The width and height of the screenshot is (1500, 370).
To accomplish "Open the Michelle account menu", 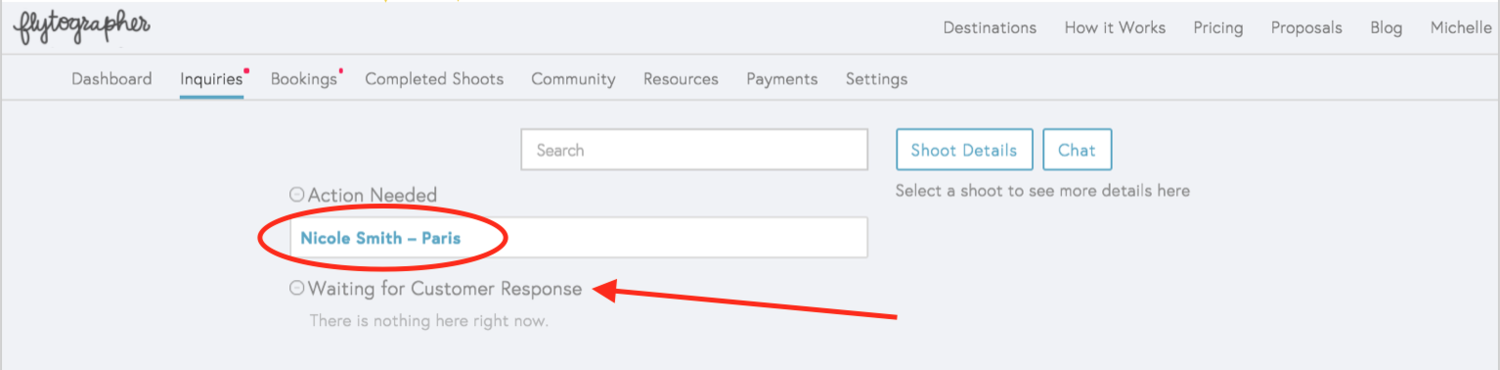I will [x=1461, y=28].
